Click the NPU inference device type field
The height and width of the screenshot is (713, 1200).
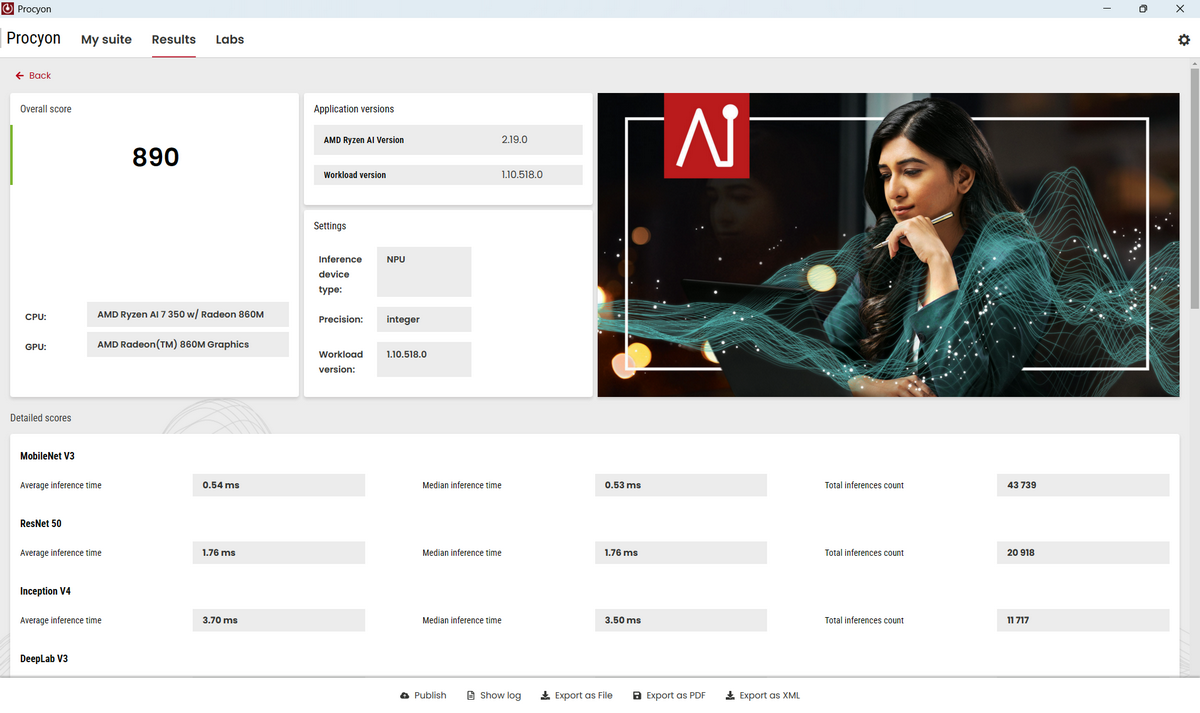coord(424,272)
